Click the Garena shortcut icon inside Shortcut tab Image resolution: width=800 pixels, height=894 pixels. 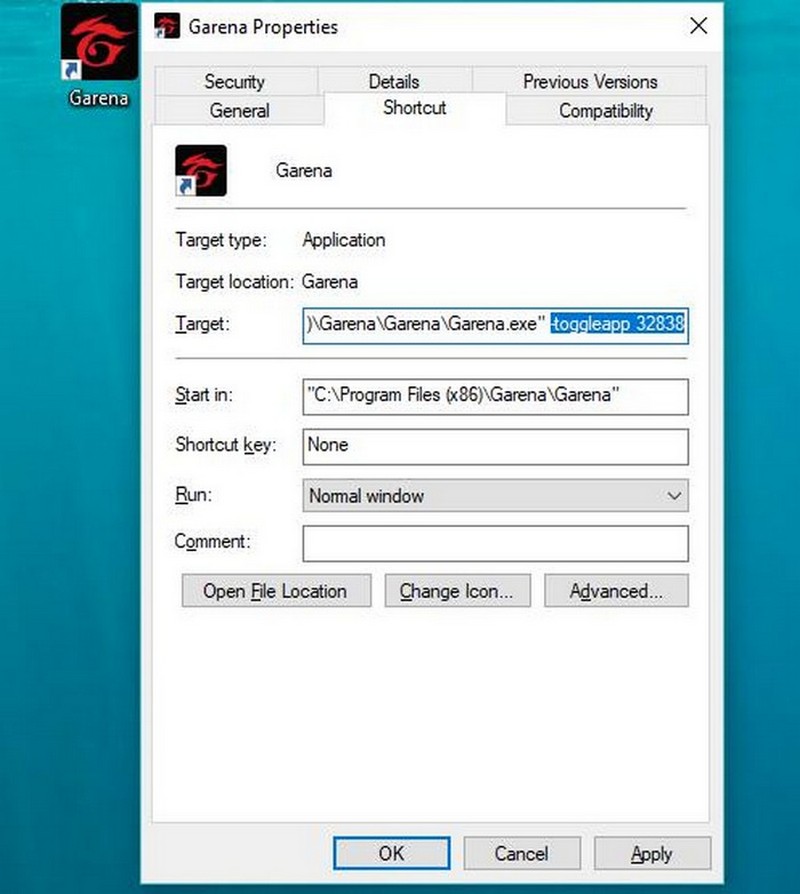201,170
